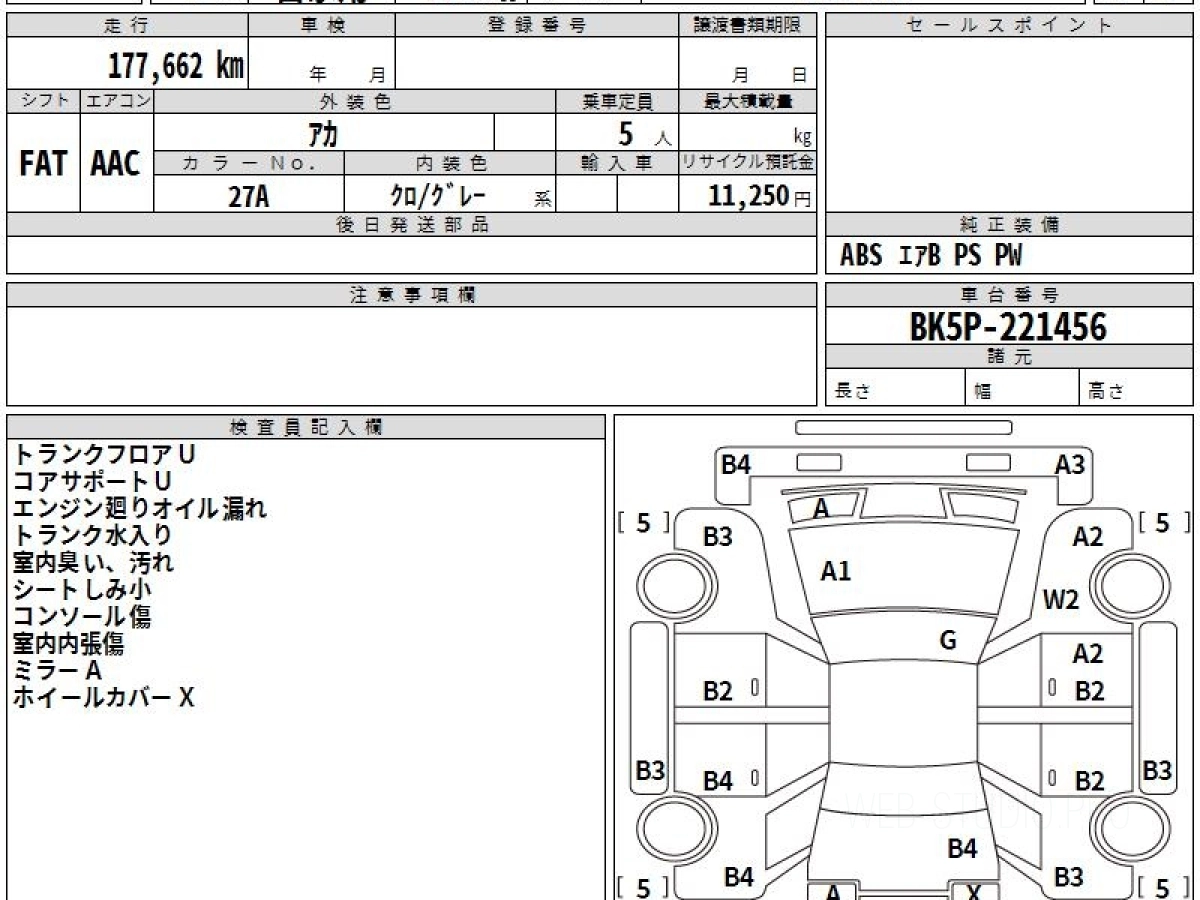Click the 譲渡書類期限 header
The height and width of the screenshot is (900, 1200).
(748, 26)
